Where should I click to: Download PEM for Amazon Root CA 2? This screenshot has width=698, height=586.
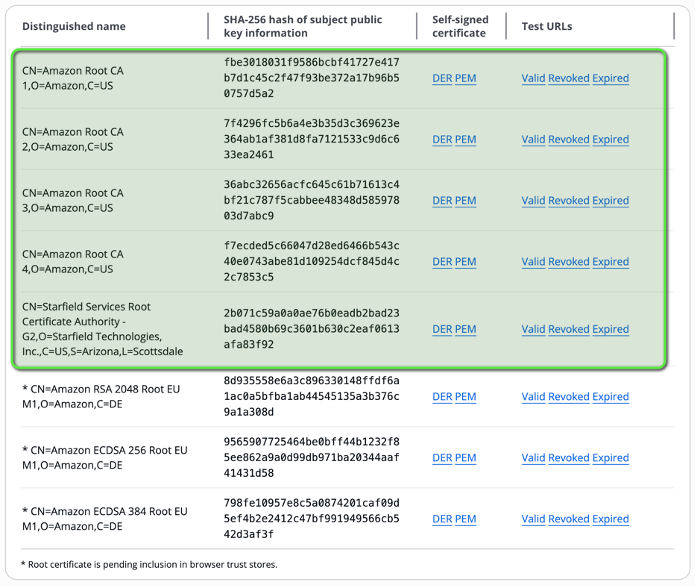click(x=467, y=140)
